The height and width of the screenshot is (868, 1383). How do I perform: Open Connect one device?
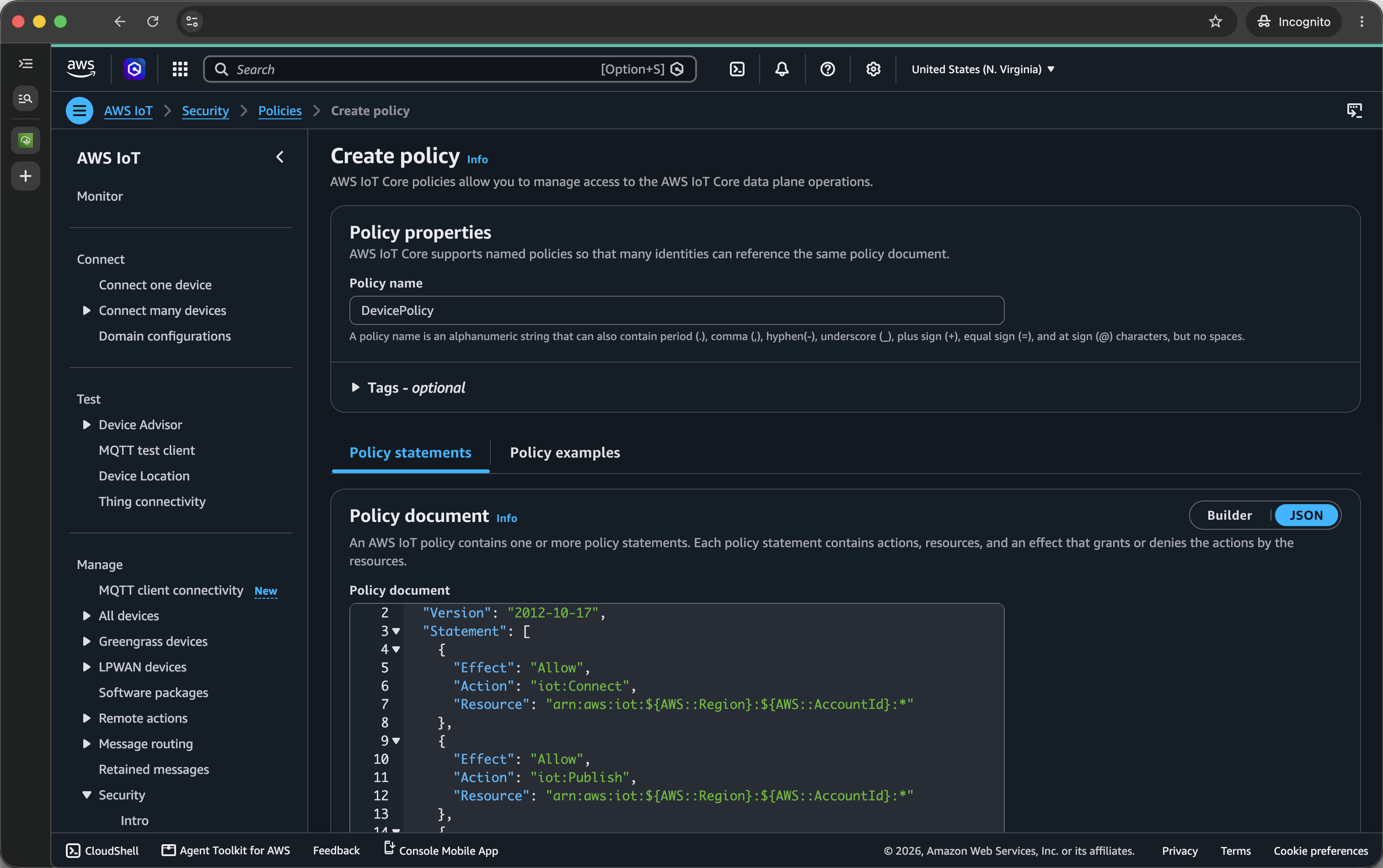point(155,285)
